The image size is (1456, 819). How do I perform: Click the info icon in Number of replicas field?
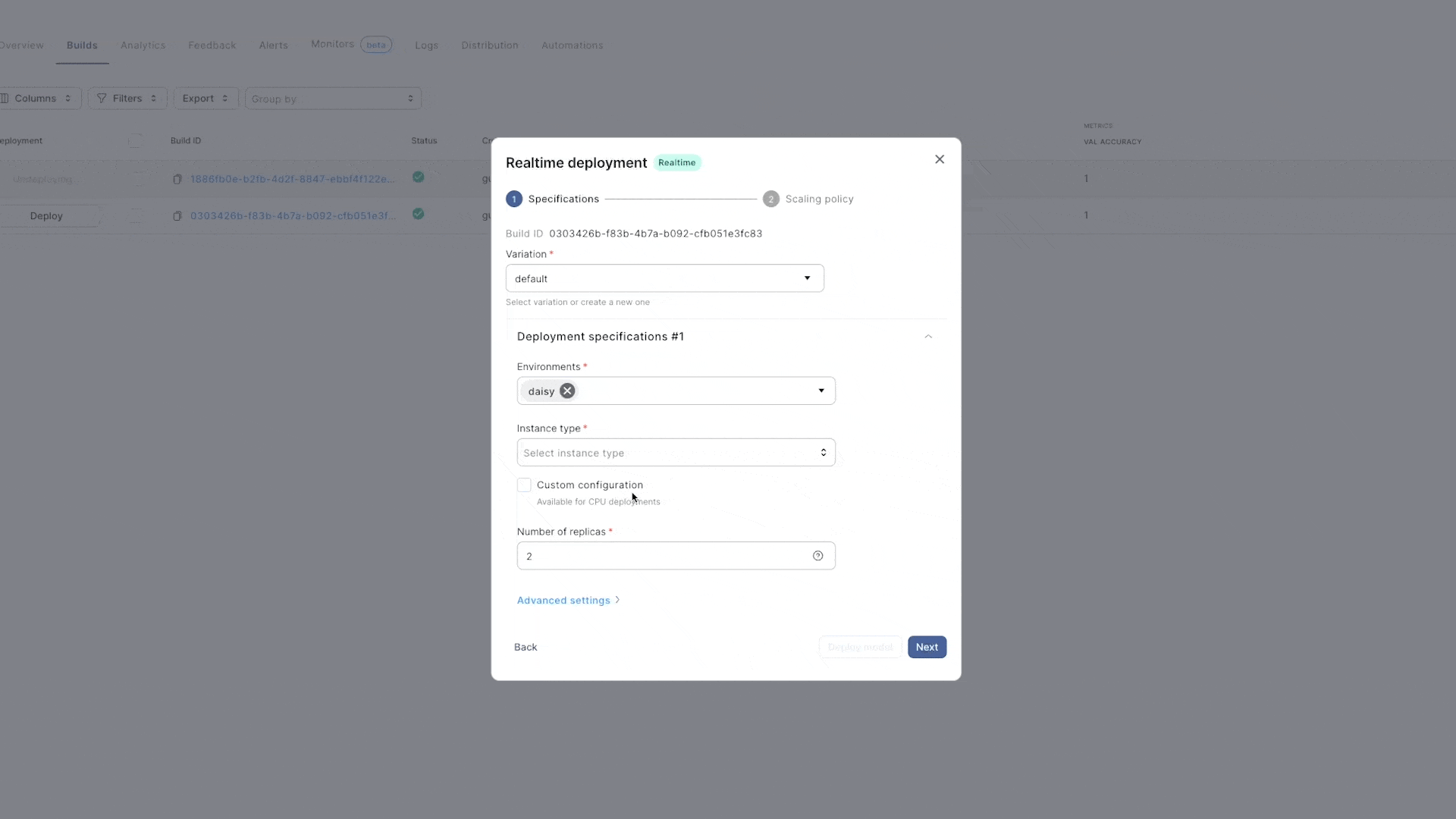(x=817, y=556)
